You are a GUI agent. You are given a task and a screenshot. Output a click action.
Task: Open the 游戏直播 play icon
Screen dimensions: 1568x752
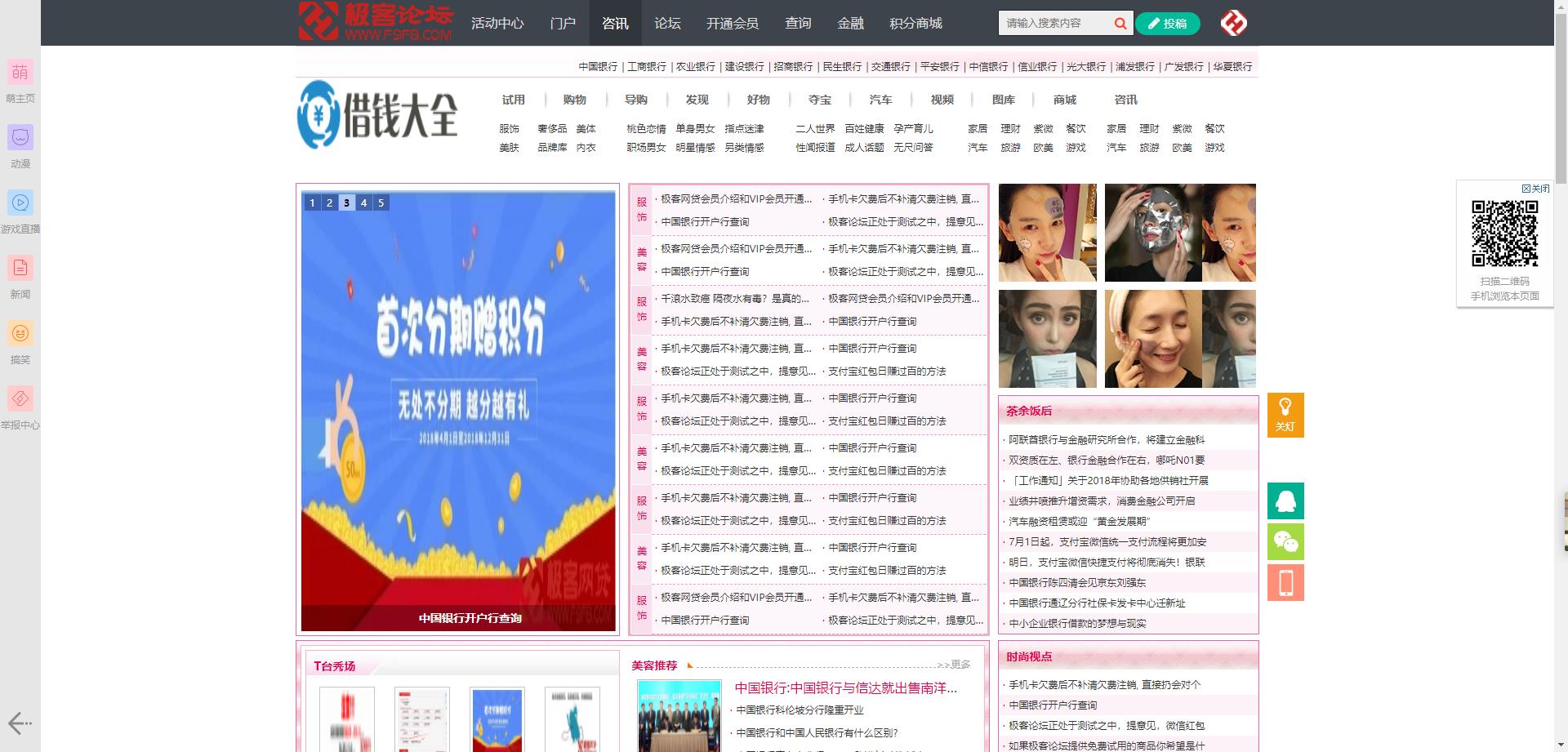20,202
